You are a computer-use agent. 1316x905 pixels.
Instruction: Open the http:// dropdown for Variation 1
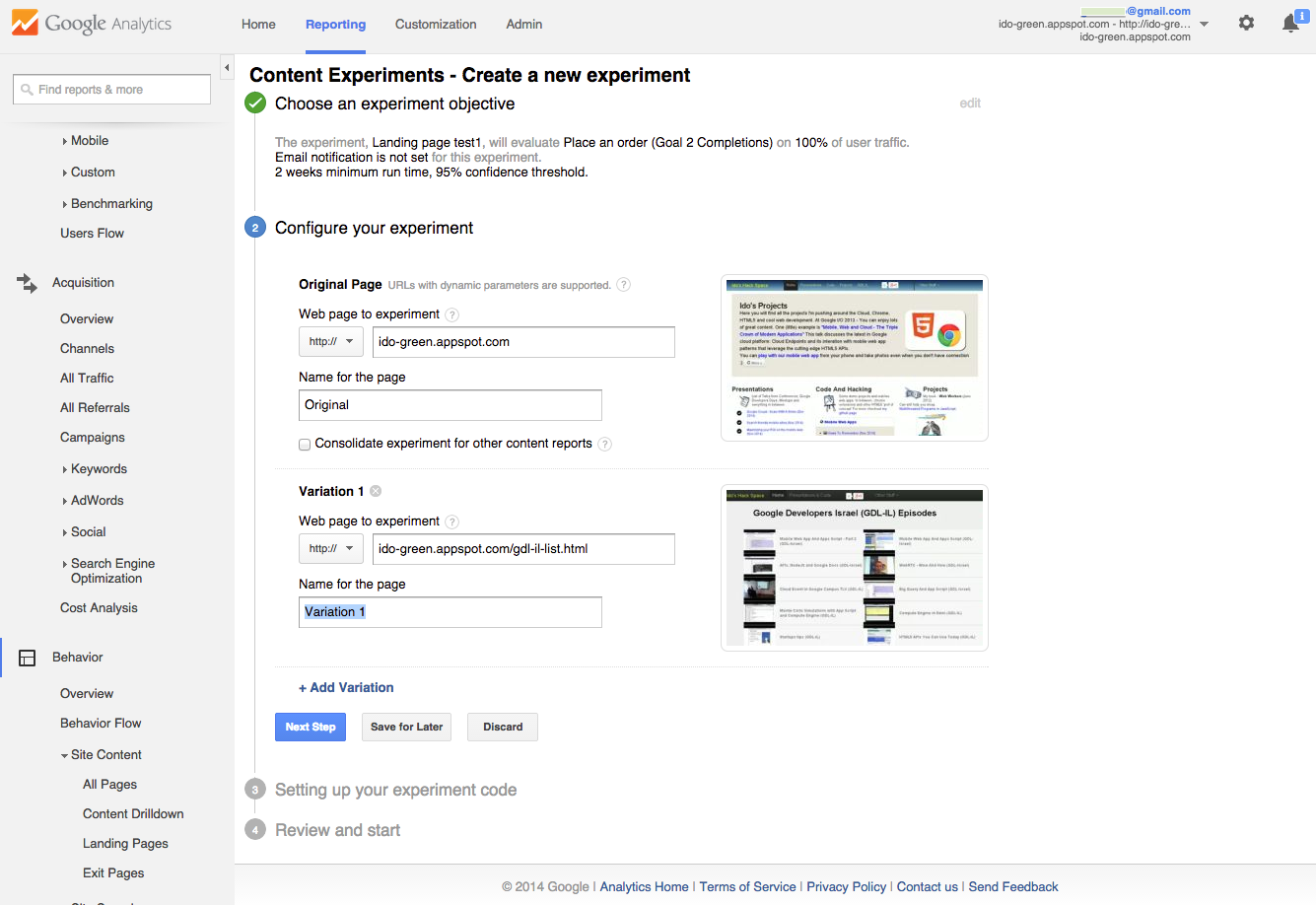click(x=331, y=549)
